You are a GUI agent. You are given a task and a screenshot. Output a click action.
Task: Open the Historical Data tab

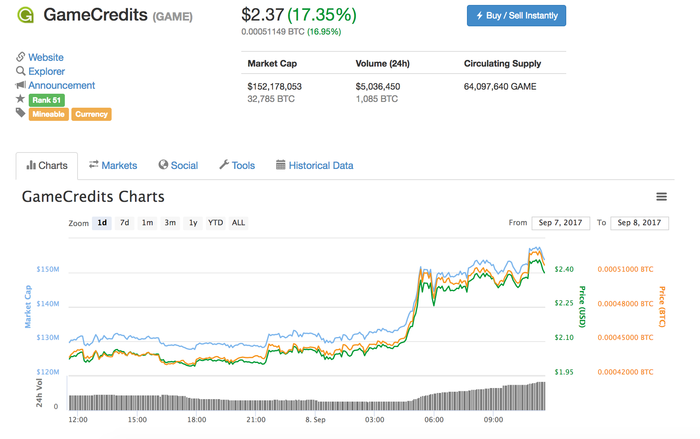[315, 166]
